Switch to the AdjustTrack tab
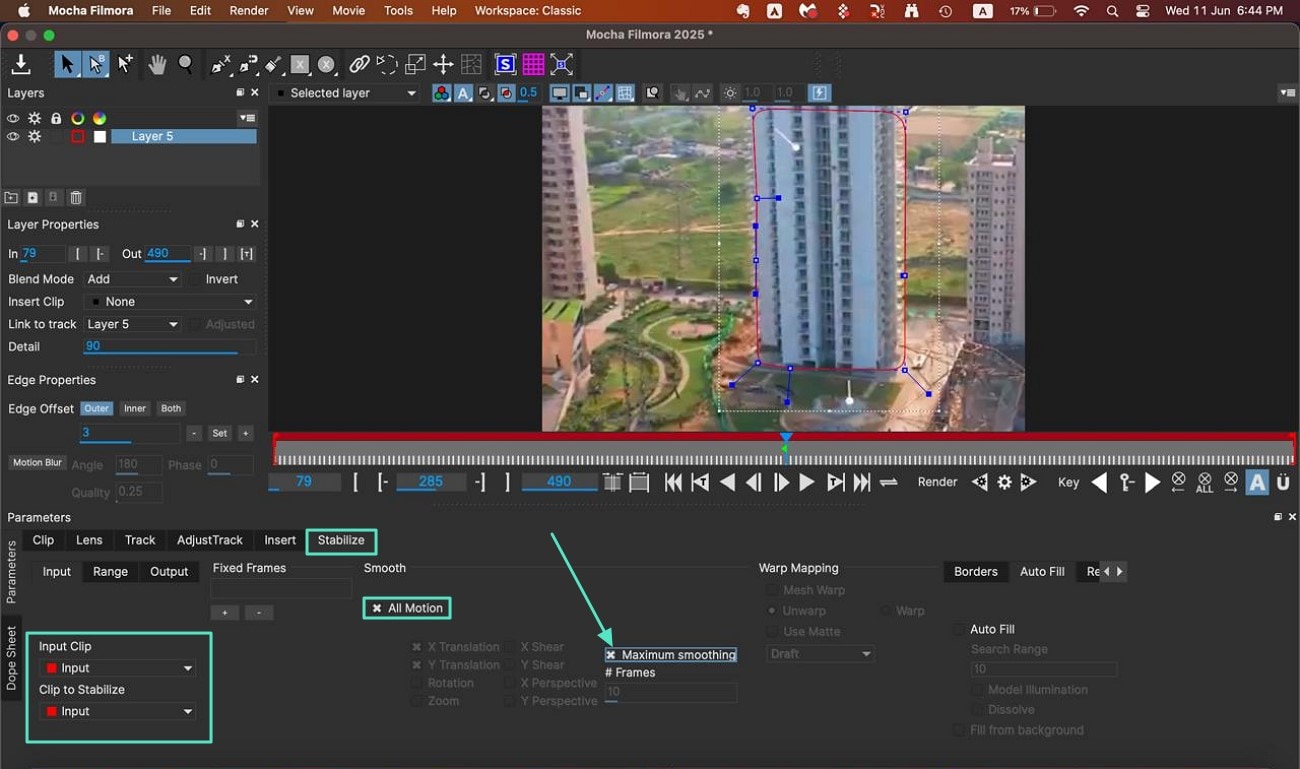1300x769 pixels. 210,540
